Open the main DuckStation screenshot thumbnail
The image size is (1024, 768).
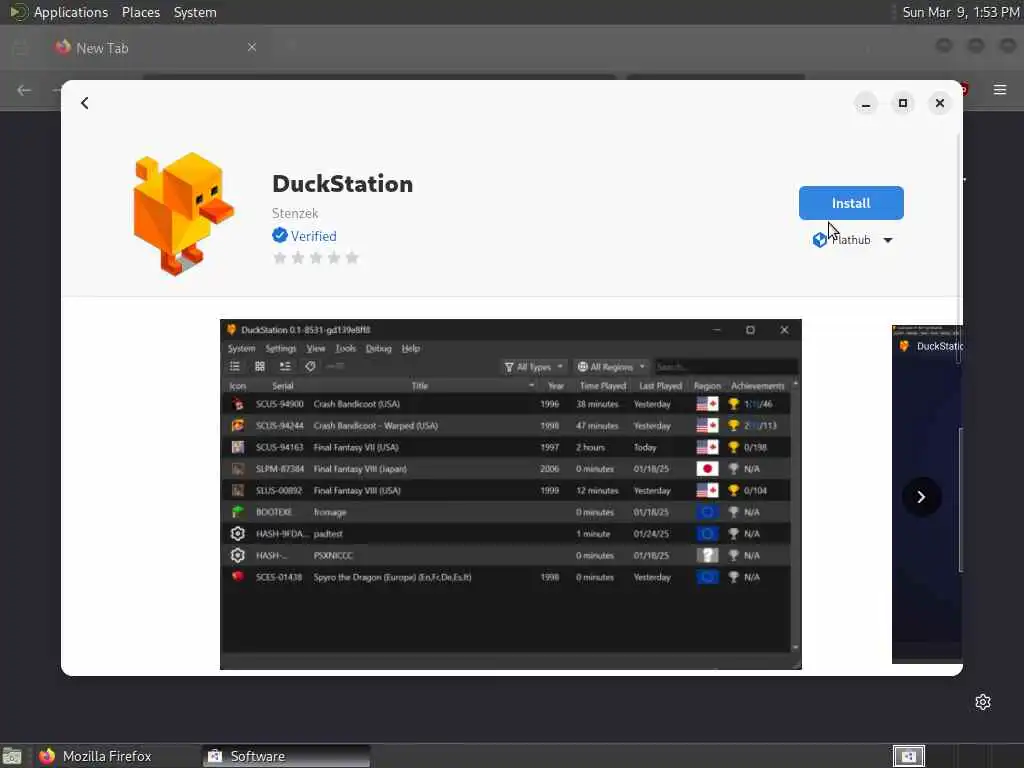(x=511, y=494)
